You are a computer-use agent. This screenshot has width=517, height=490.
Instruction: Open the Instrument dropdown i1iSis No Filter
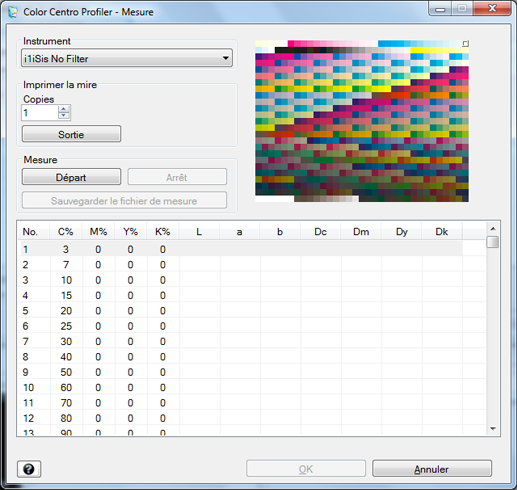pyautogui.click(x=127, y=58)
